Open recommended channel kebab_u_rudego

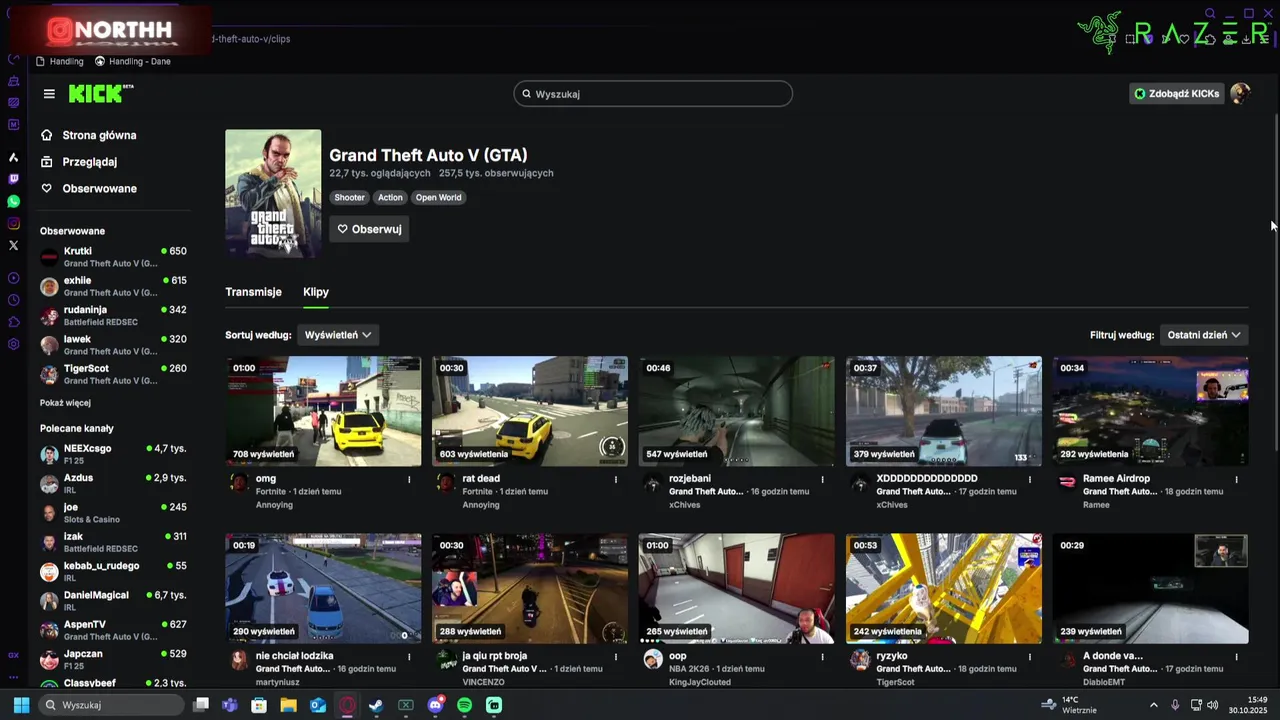(113, 571)
